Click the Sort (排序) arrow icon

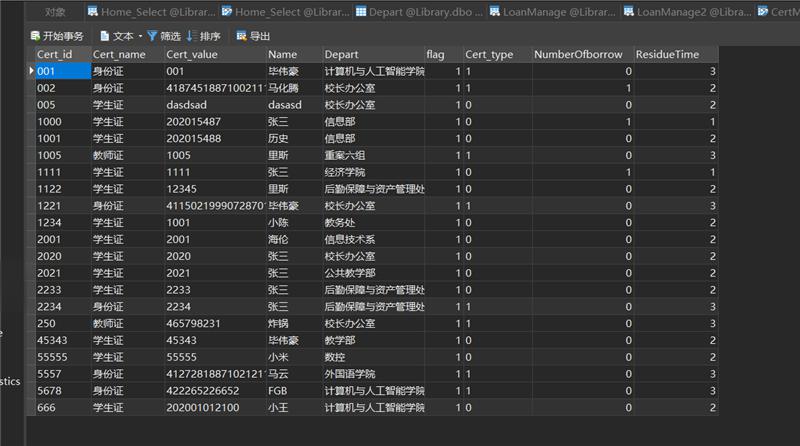(x=190, y=36)
